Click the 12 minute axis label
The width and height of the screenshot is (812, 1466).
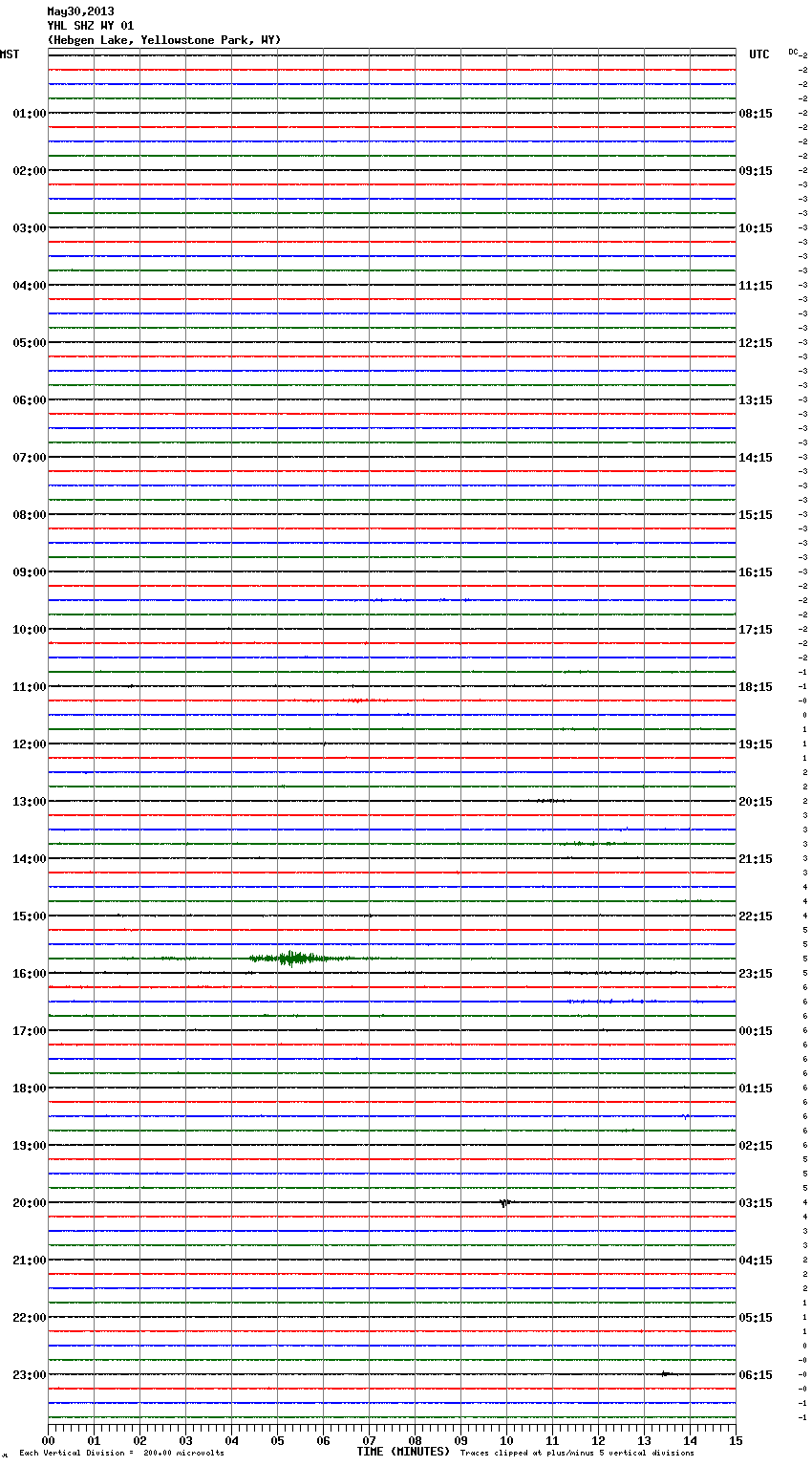[x=599, y=1440]
